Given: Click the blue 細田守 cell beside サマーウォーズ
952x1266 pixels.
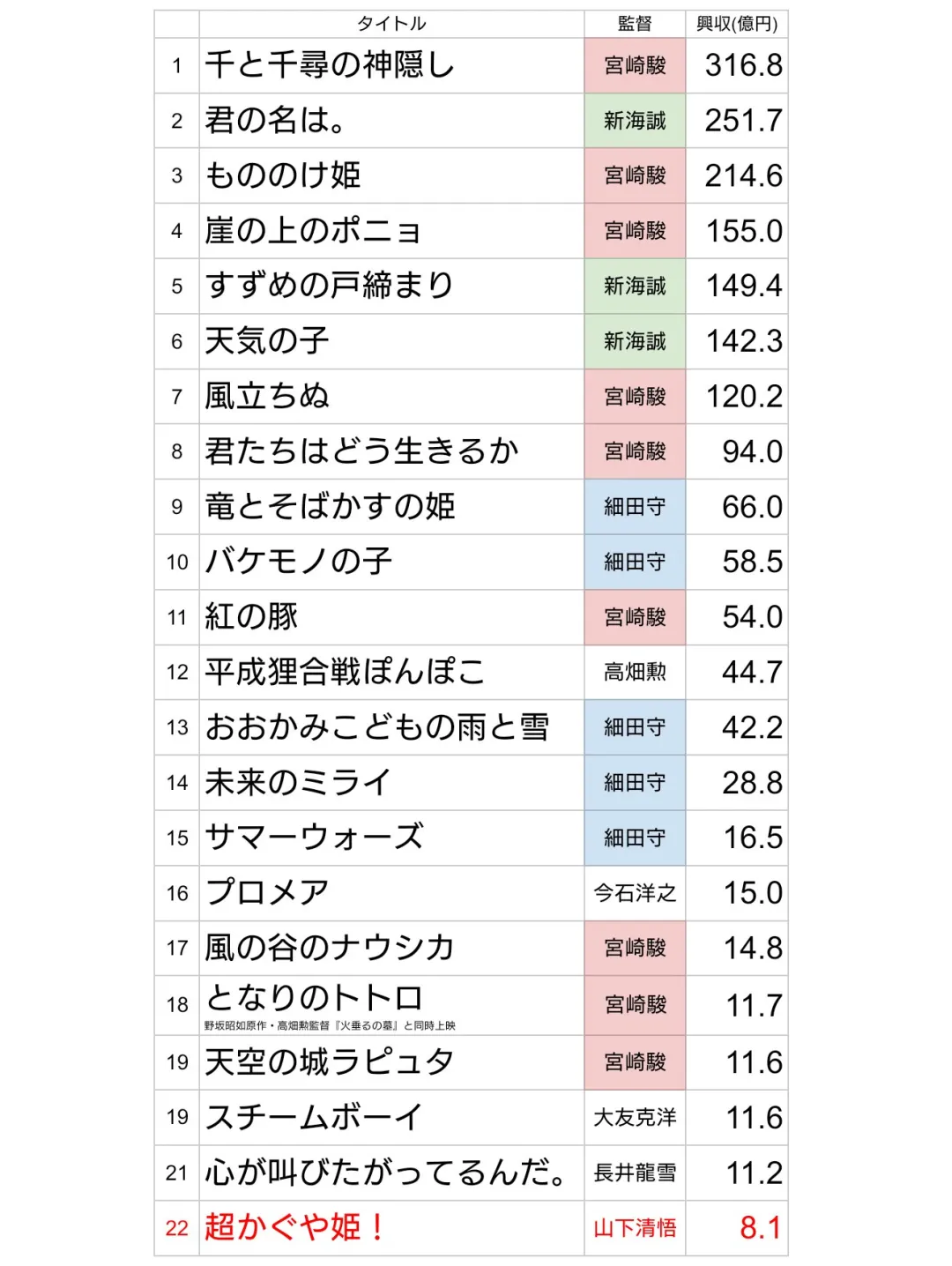Looking at the screenshot, I should (635, 838).
